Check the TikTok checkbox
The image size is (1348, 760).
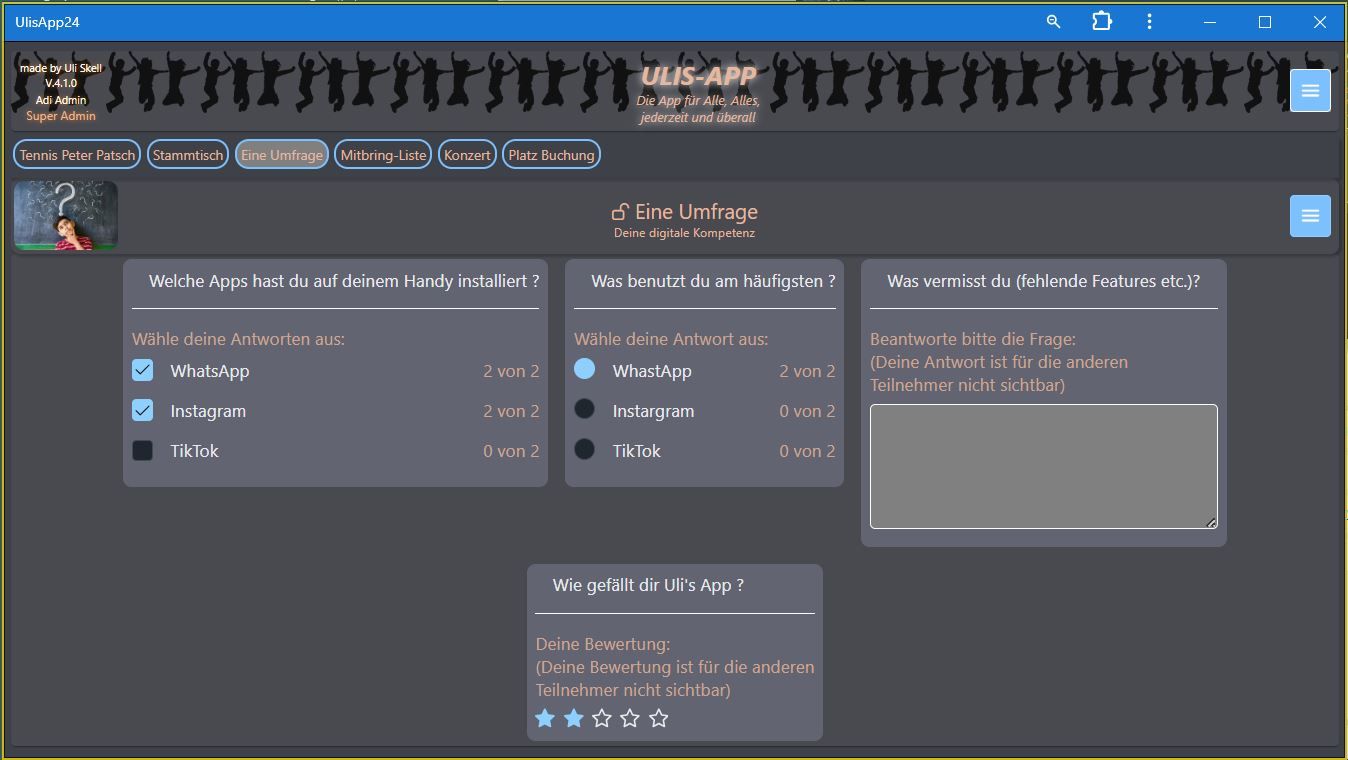click(x=143, y=451)
